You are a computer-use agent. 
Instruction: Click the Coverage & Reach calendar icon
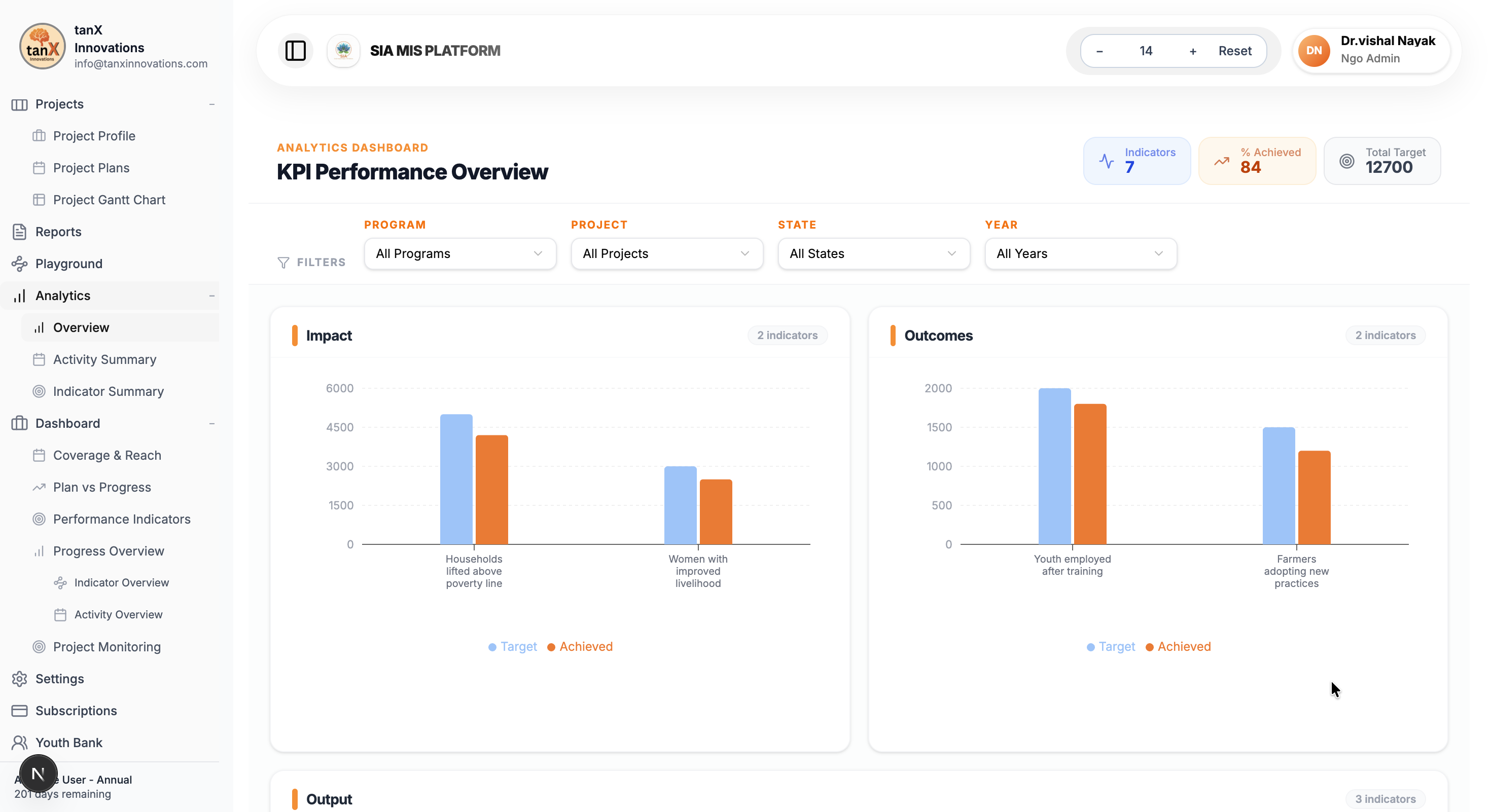point(39,456)
